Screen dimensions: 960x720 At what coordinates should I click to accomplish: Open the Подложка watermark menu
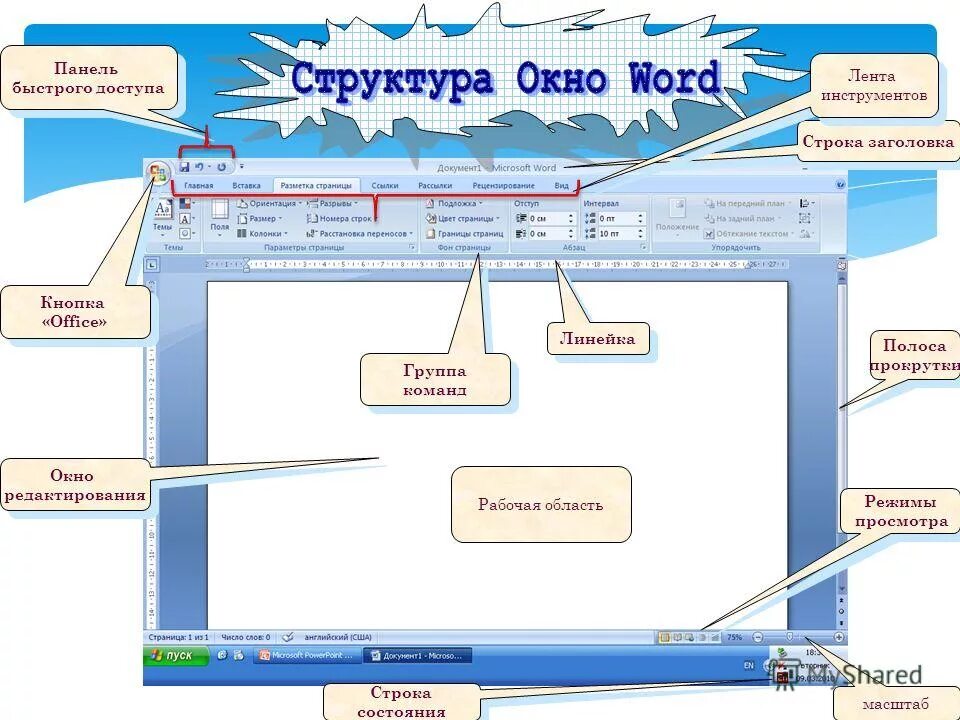pos(454,203)
